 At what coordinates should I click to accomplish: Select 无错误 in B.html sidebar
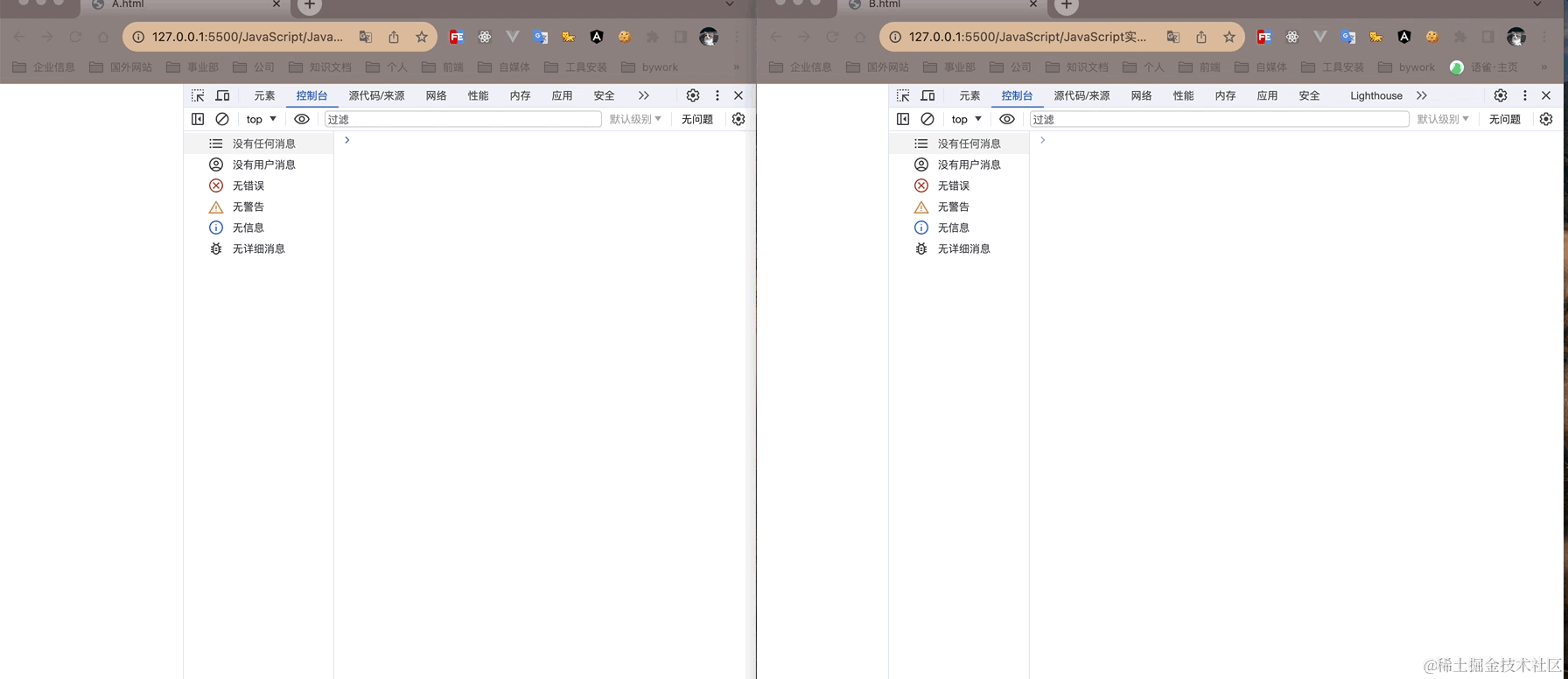pos(960,185)
